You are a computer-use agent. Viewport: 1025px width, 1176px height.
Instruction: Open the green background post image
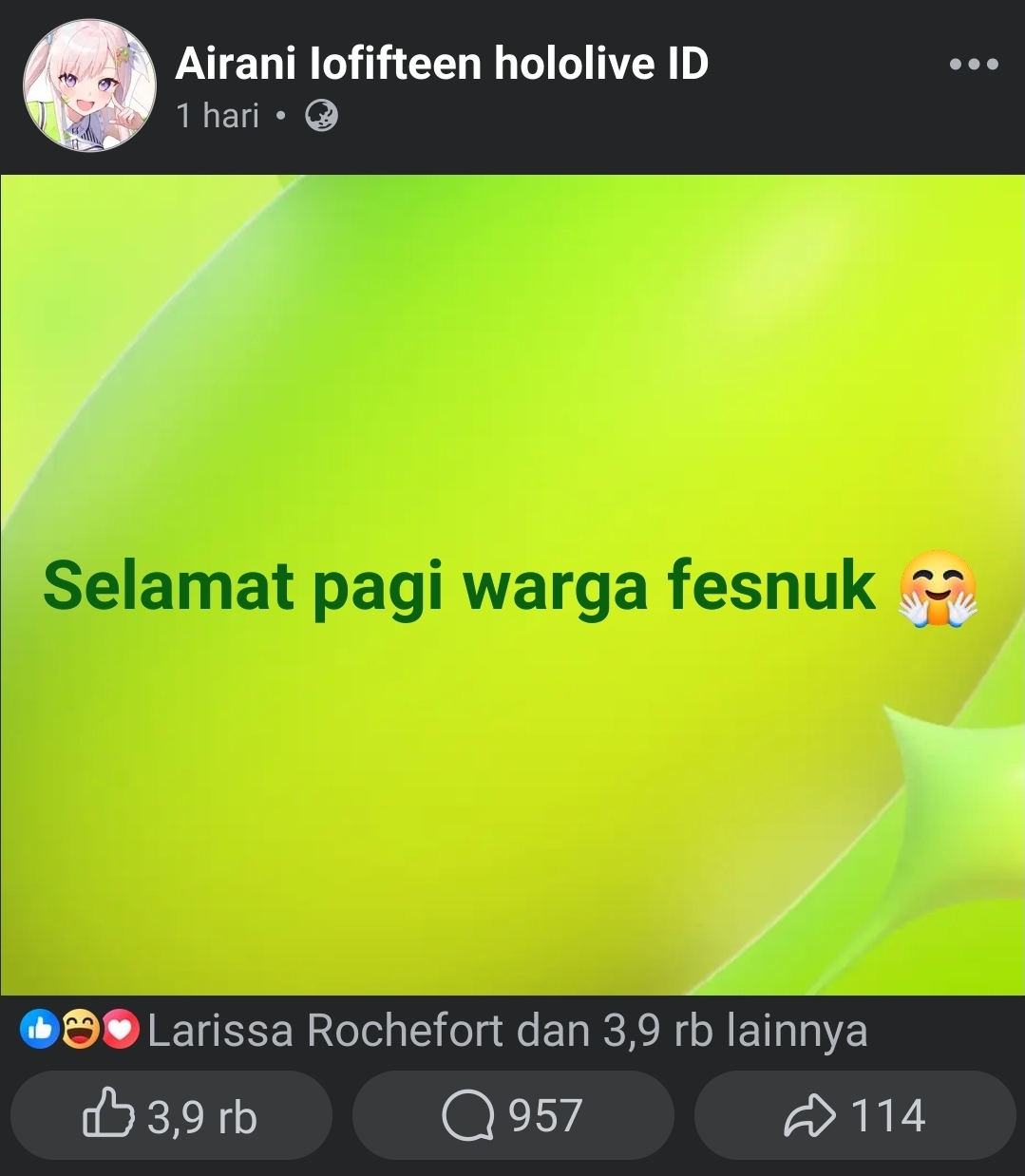[x=512, y=584]
